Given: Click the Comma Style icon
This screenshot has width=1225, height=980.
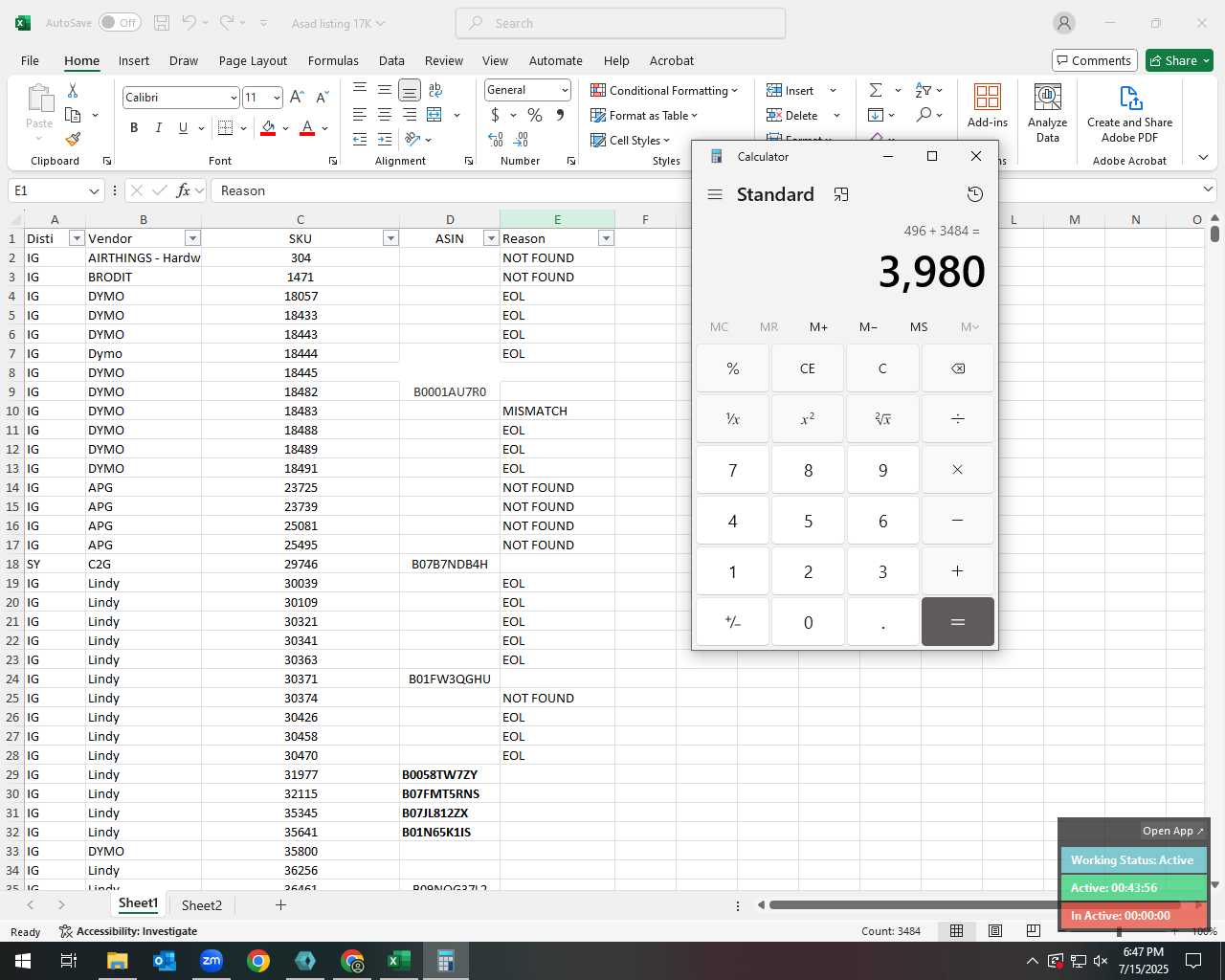Looking at the screenshot, I should (x=560, y=115).
